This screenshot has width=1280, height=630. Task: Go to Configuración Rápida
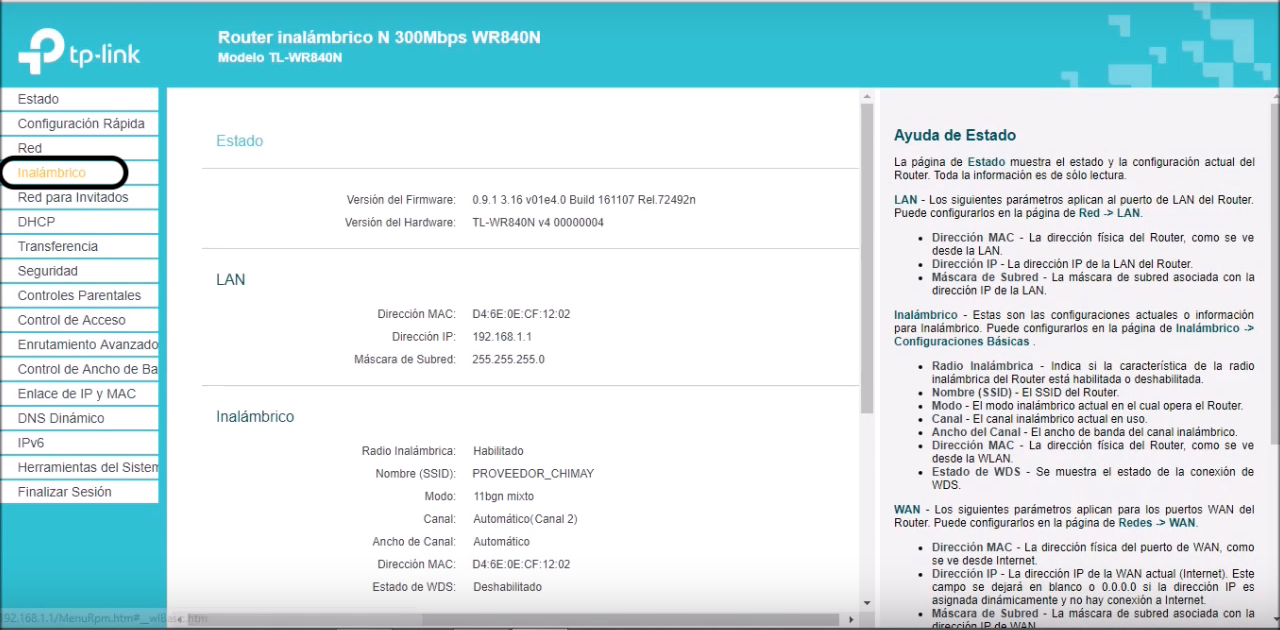[81, 124]
